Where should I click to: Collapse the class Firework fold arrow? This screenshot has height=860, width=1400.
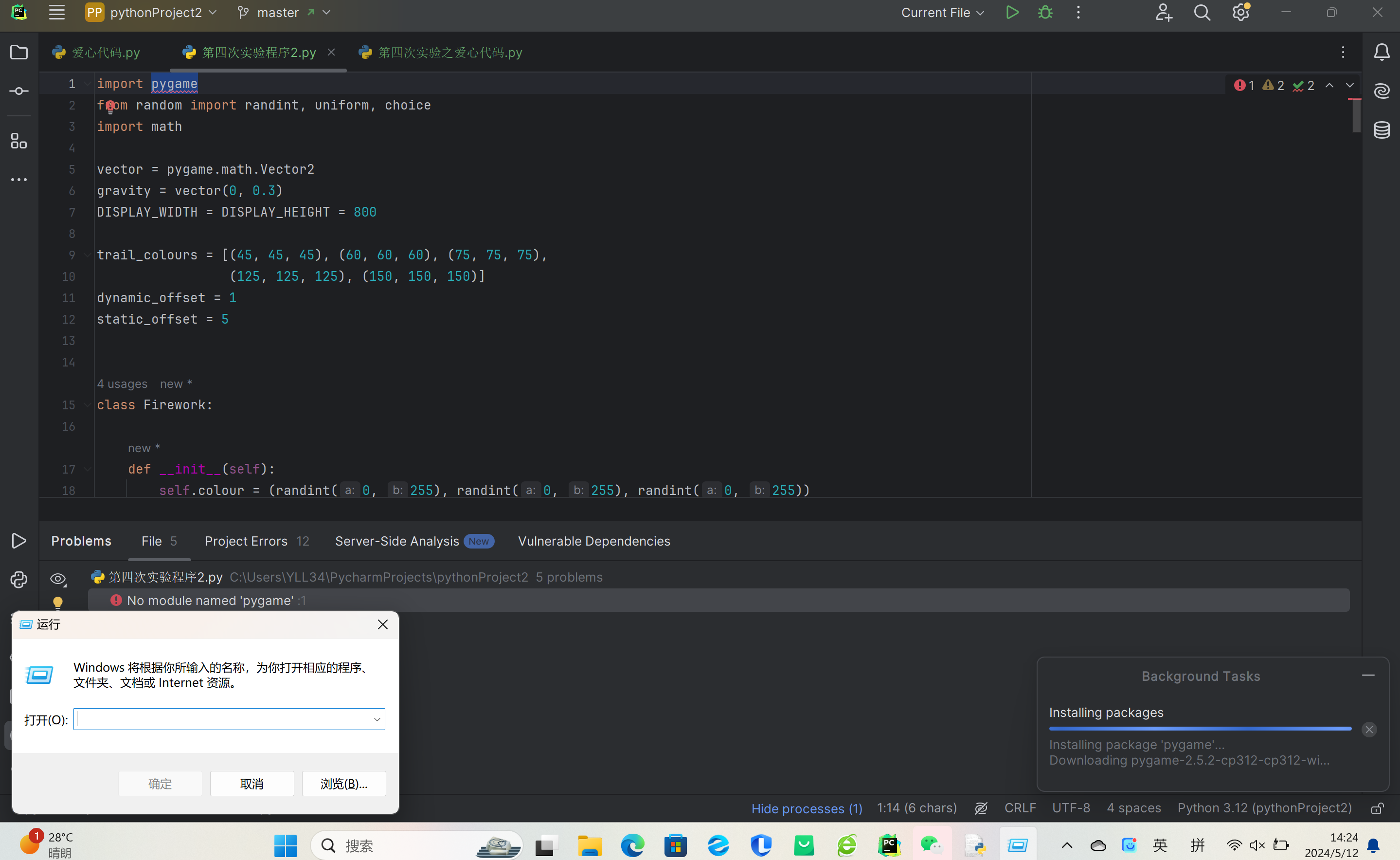coord(88,405)
